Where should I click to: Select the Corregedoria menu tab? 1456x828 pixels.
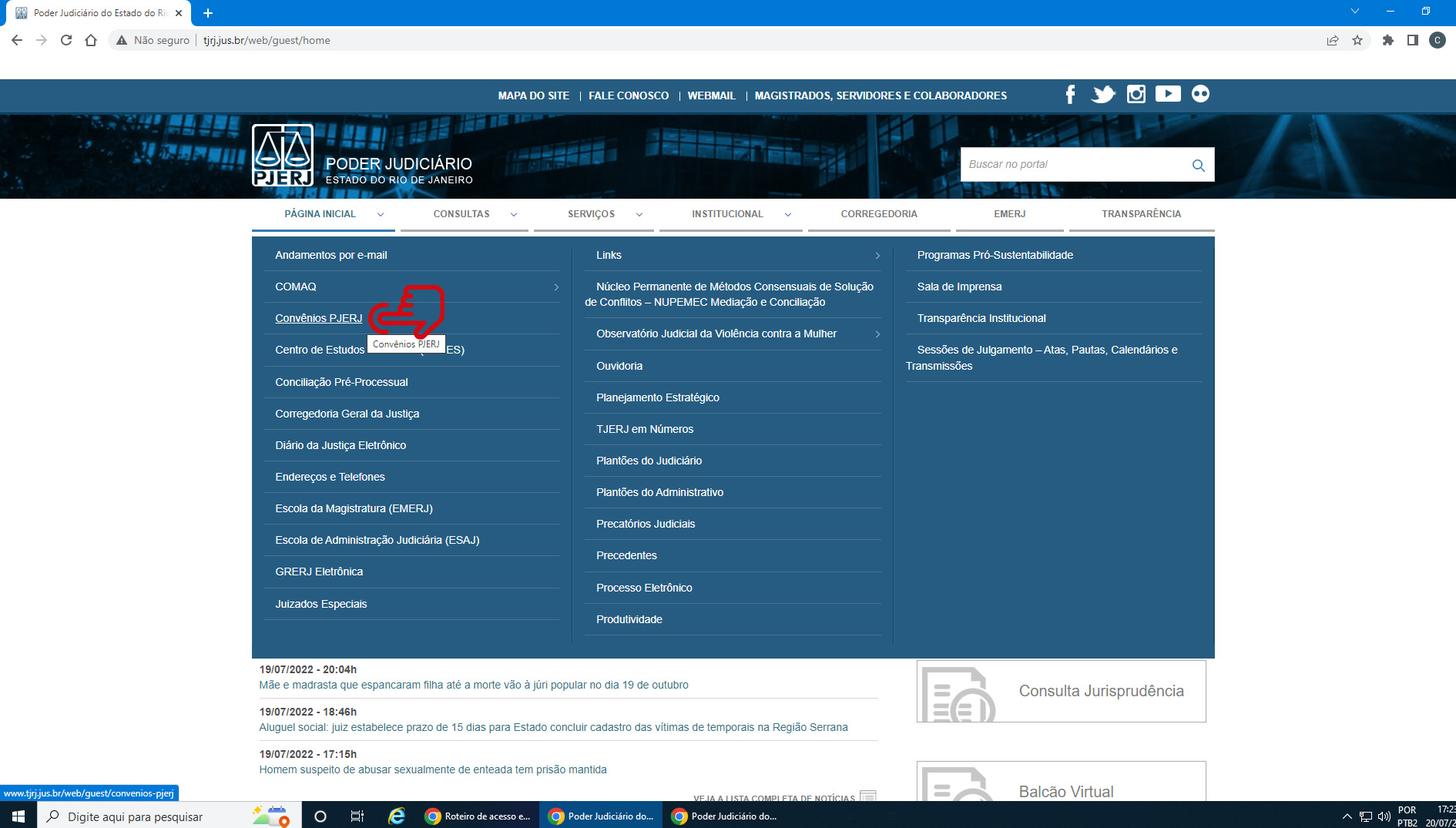point(878,214)
